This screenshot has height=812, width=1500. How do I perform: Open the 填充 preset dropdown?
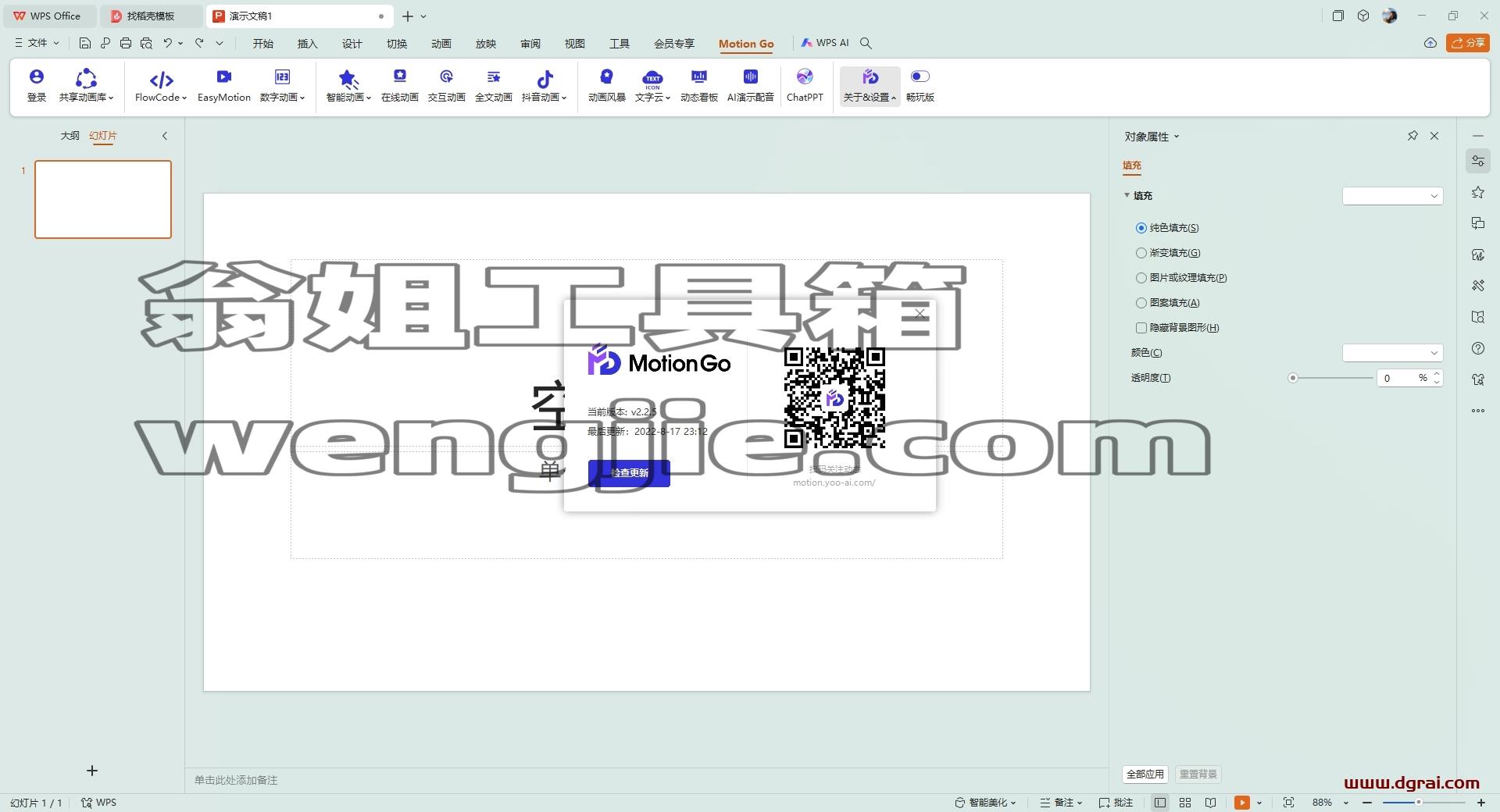point(1392,196)
